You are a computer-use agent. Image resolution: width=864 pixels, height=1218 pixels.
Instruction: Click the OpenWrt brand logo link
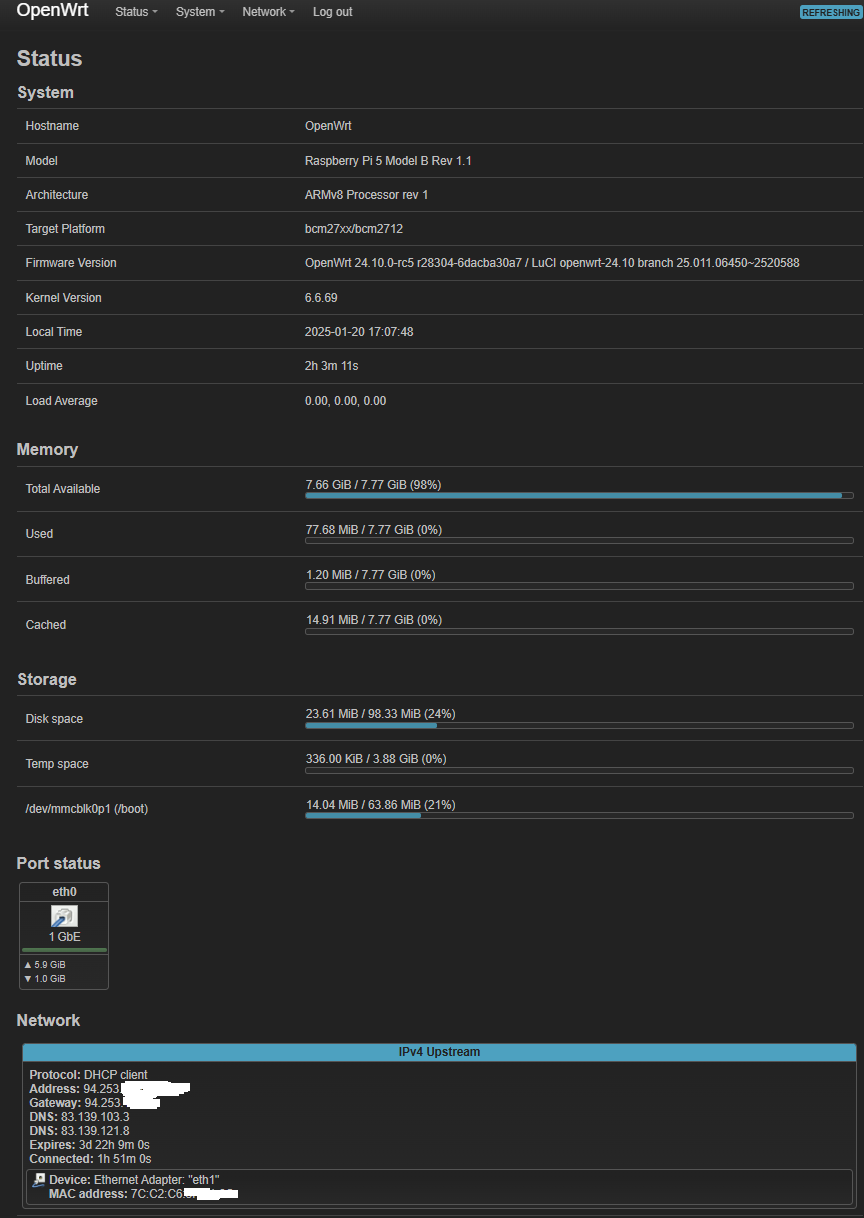tap(53, 12)
